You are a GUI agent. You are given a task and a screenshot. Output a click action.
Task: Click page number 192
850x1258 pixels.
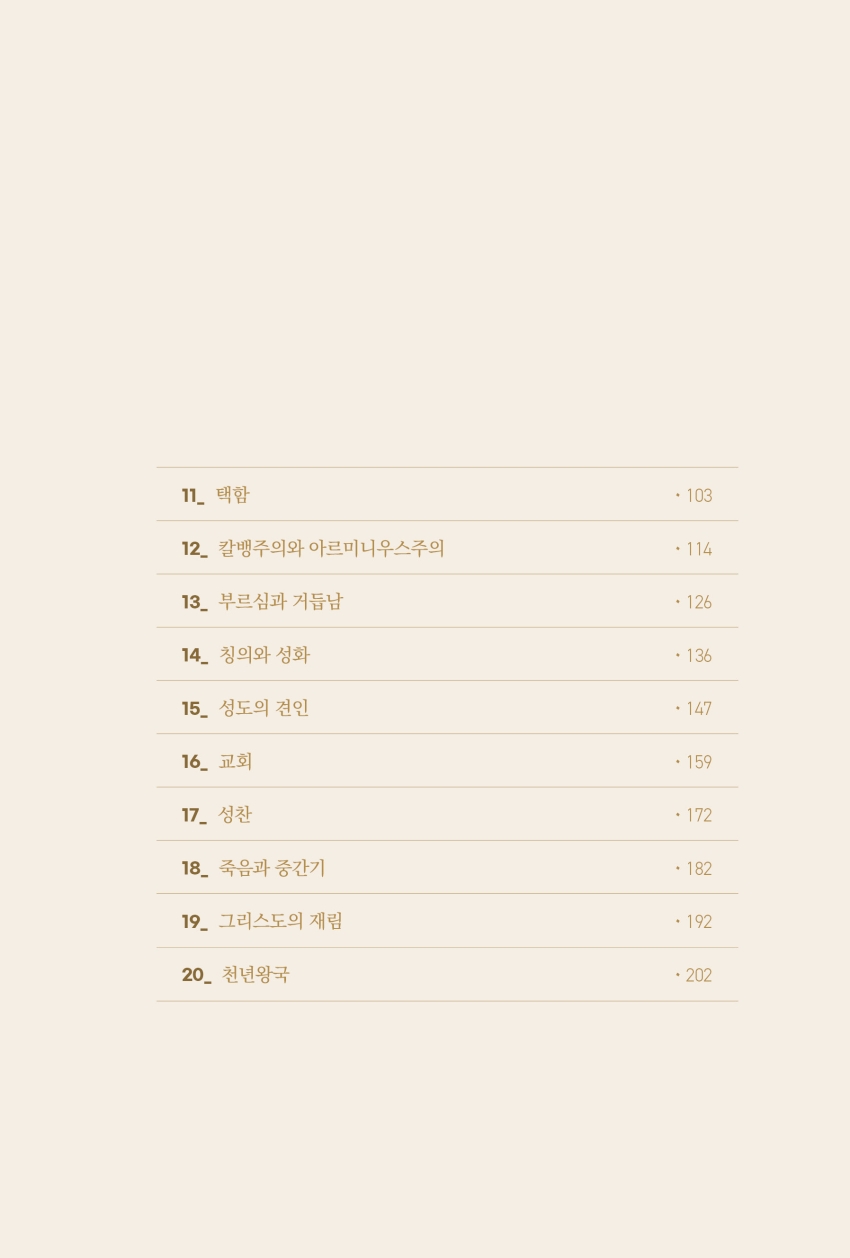point(698,922)
